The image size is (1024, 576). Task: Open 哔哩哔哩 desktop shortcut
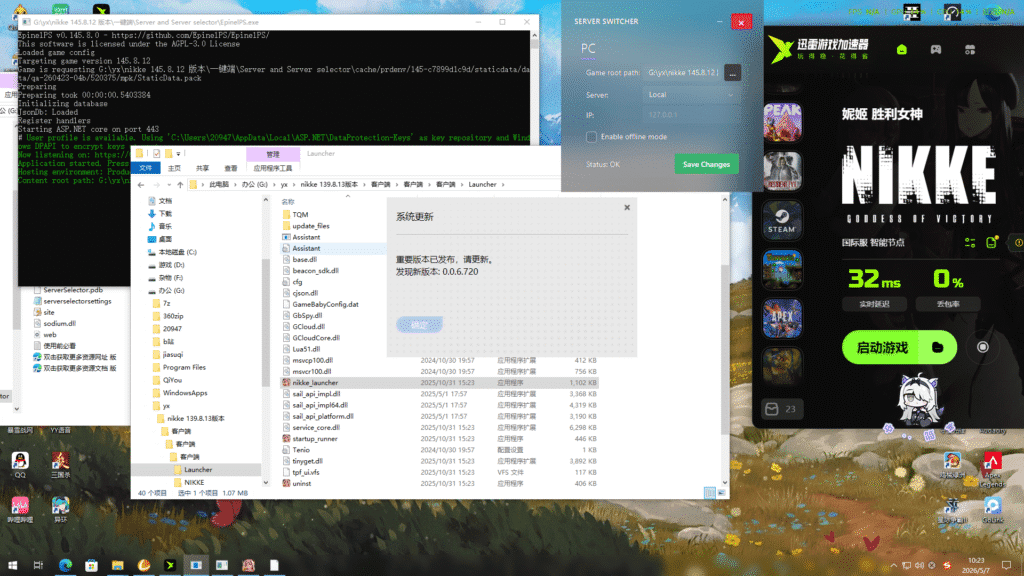(20, 510)
